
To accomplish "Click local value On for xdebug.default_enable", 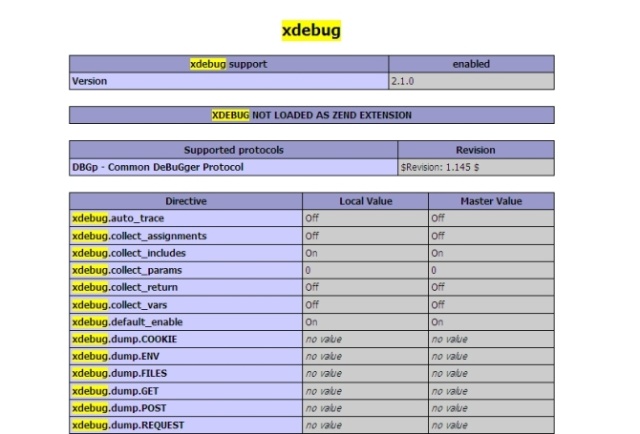I will click(x=366, y=322).
